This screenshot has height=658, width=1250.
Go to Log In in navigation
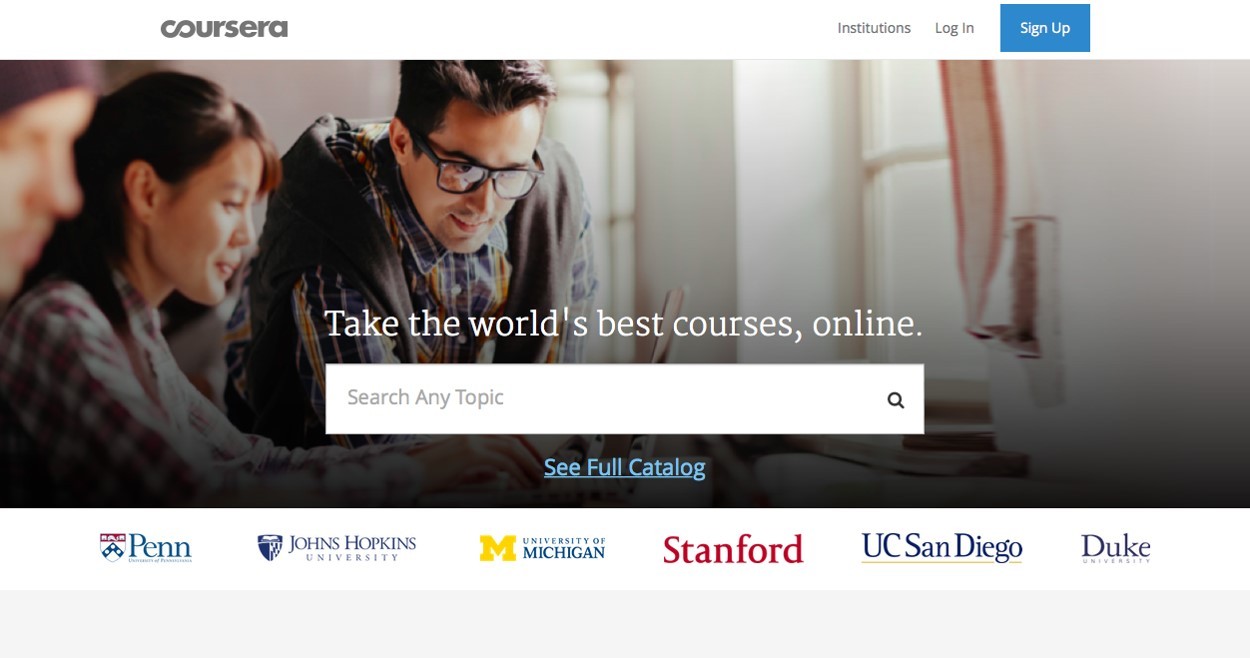click(x=954, y=28)
